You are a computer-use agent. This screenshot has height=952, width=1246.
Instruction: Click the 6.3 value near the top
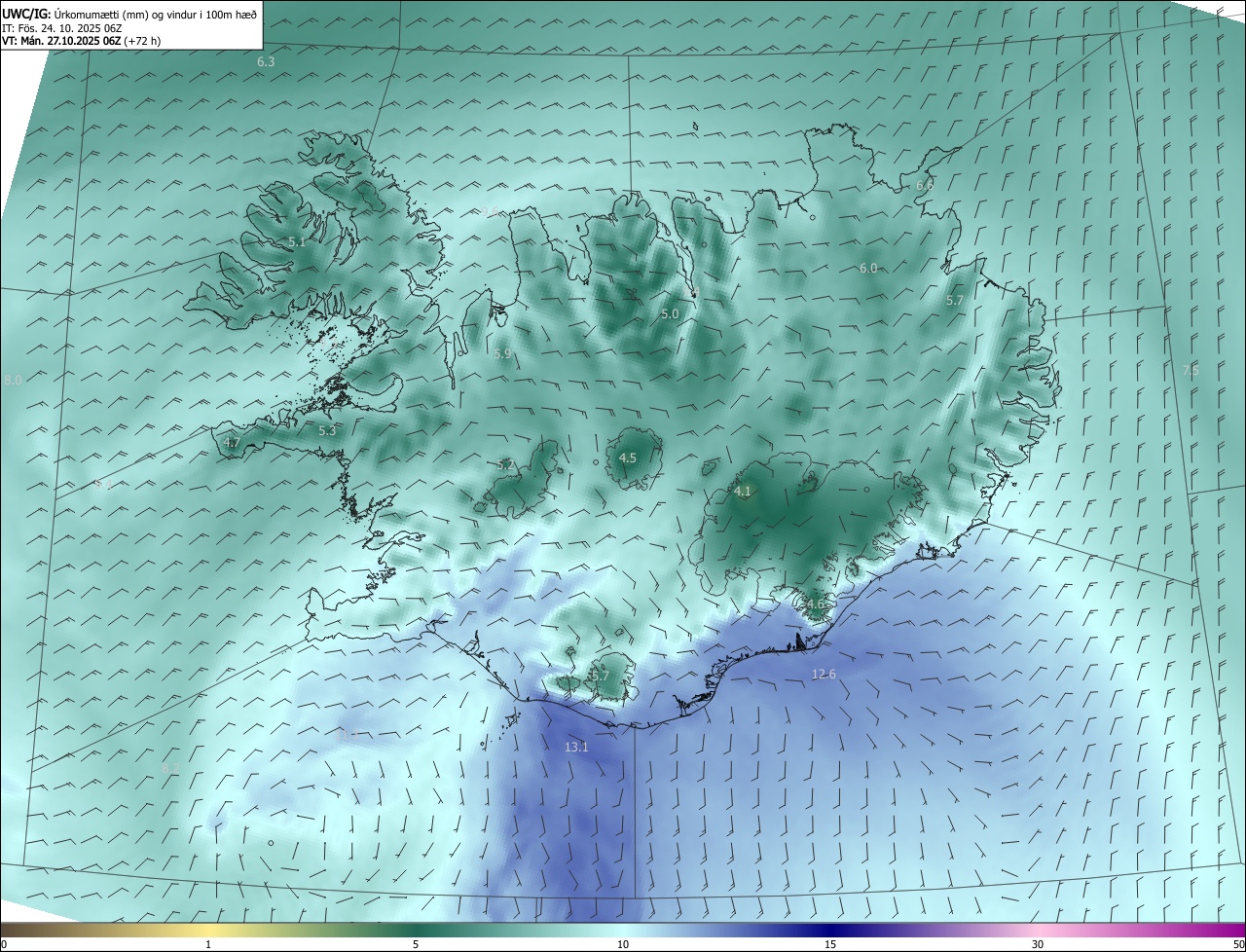(x=266, y=61)
